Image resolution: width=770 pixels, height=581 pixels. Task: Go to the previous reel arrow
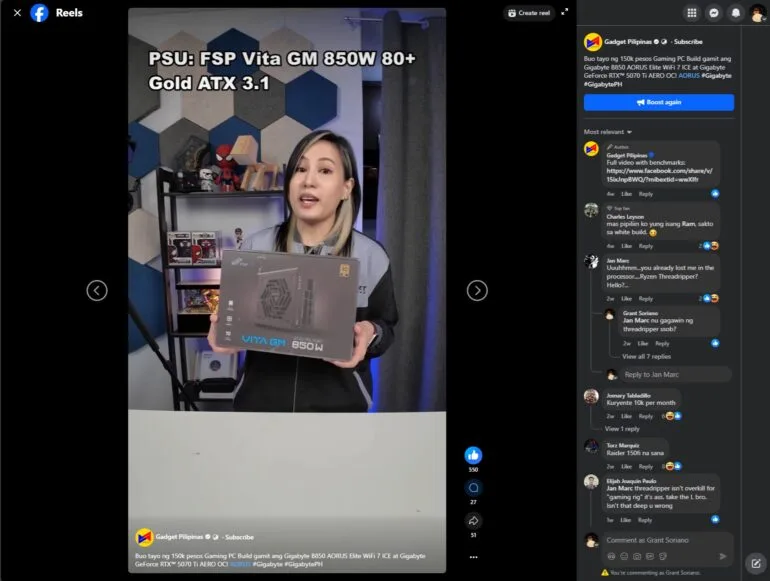(97, 290)
